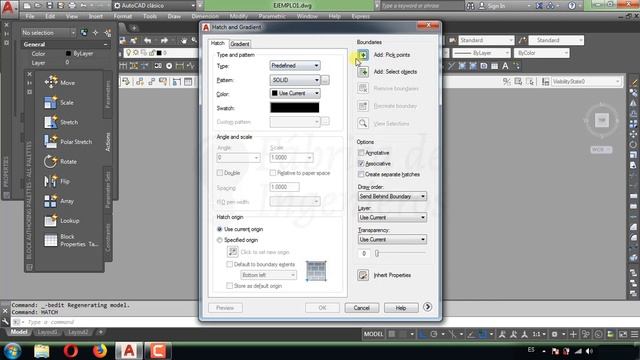This screenshot has width=640, height=360.
Task: Open the No selection dropdown
Action: [48, 33]
